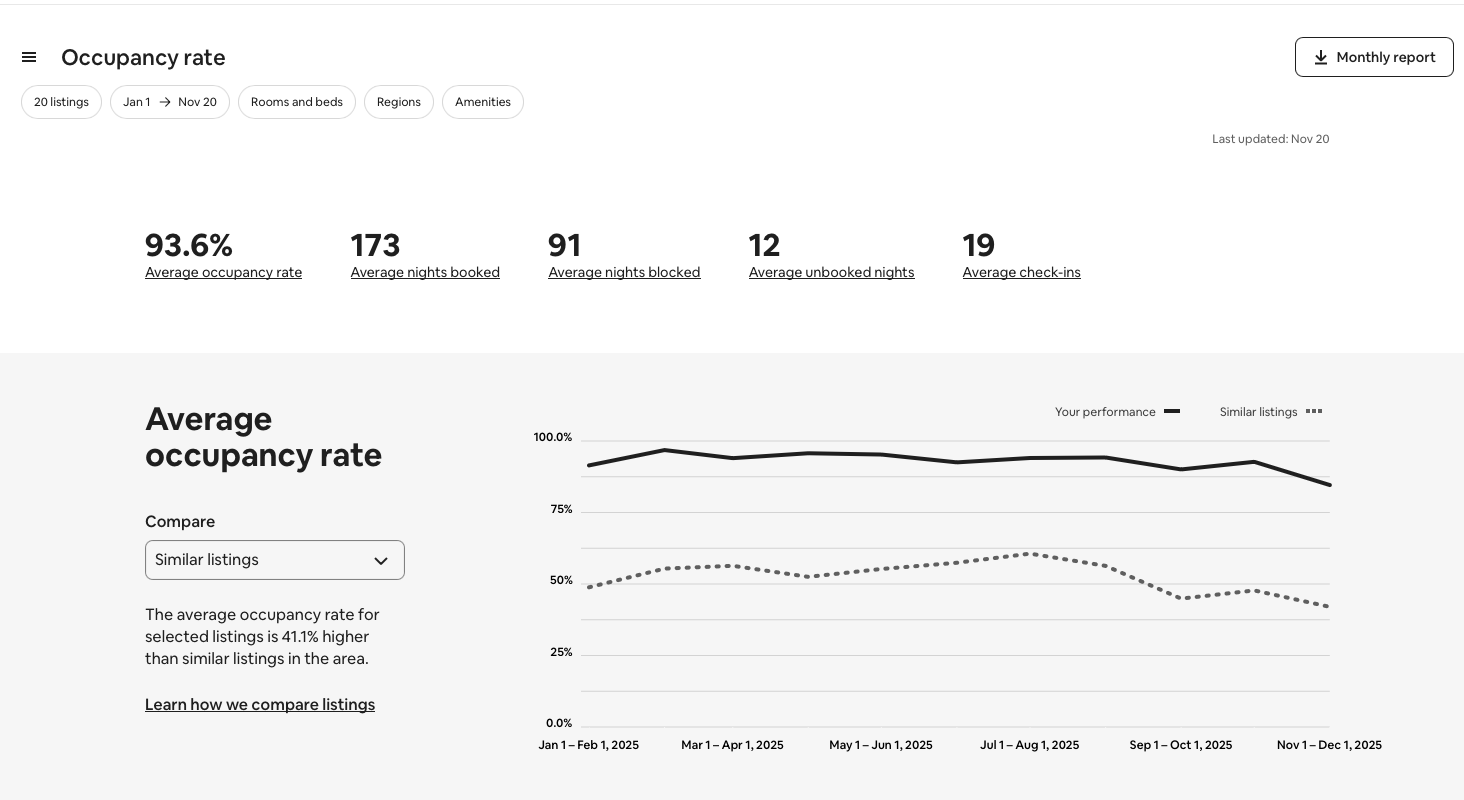The height and width of the screenshot is (800, 1464).
Task: Click the 0.0% y-axis label
Action: (559, 723)
